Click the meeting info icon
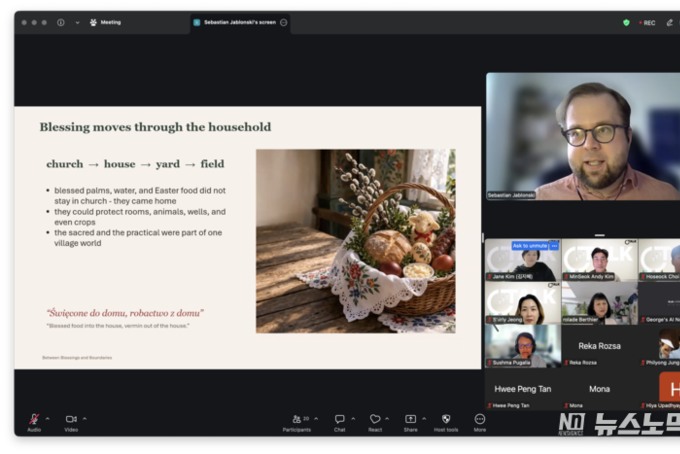Image resolution: width=680 pixels, height=454 pixels. tap(61, 22)
